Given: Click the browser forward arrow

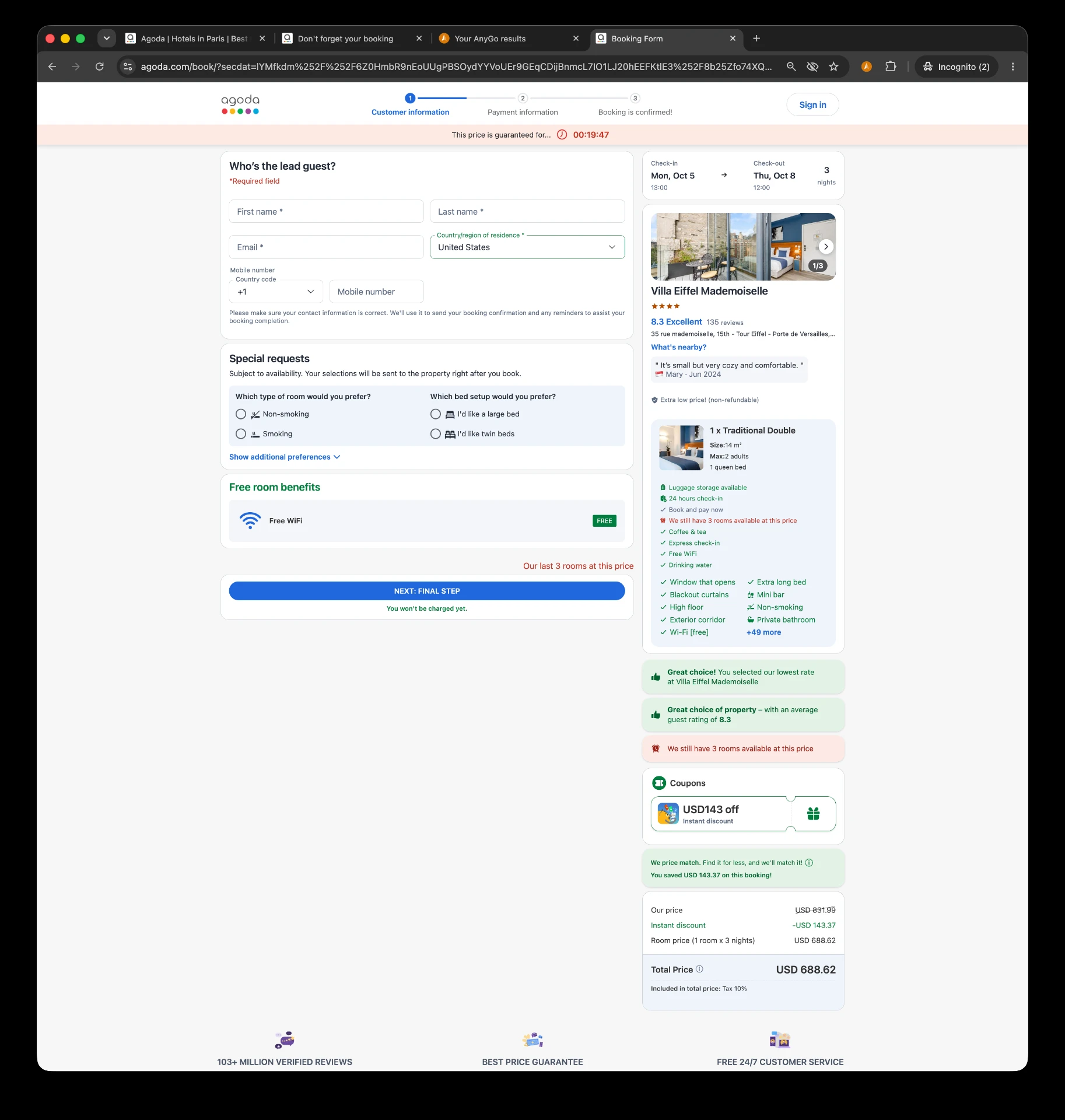Looking at the screenshot, I should pos(76,66).
